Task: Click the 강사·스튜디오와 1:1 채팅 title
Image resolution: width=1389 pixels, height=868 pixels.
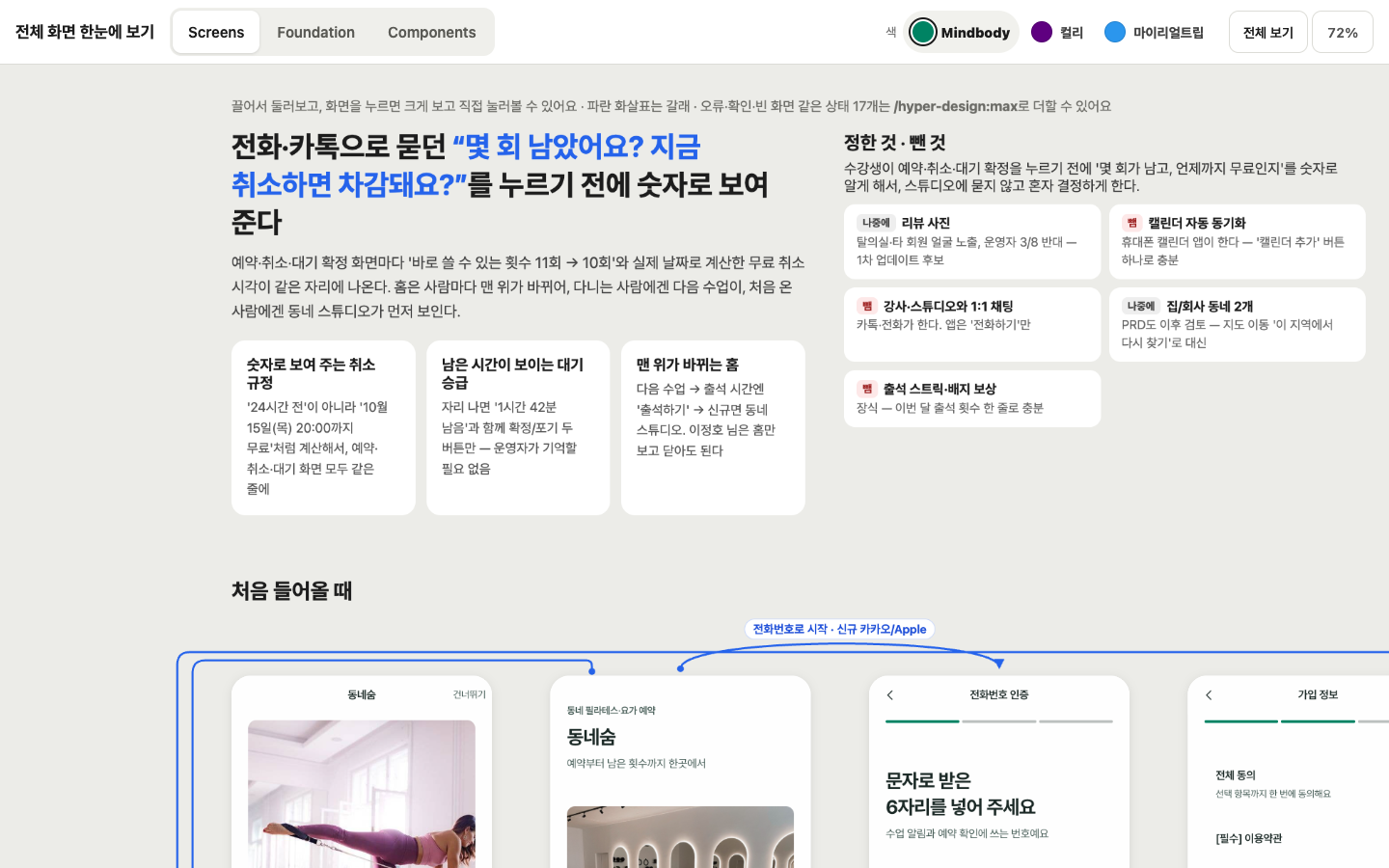Action: pyautogui.click(x=948, y=306)
